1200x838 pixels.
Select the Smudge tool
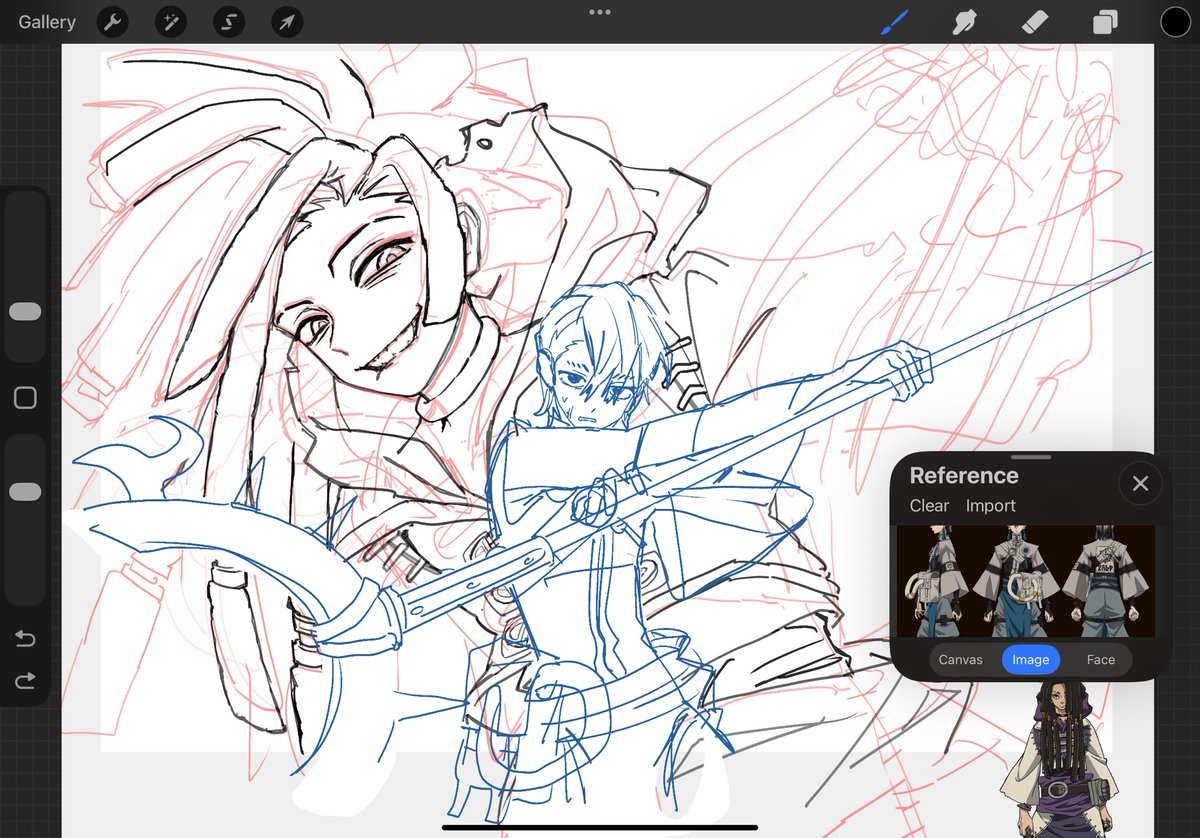[964, 22]
